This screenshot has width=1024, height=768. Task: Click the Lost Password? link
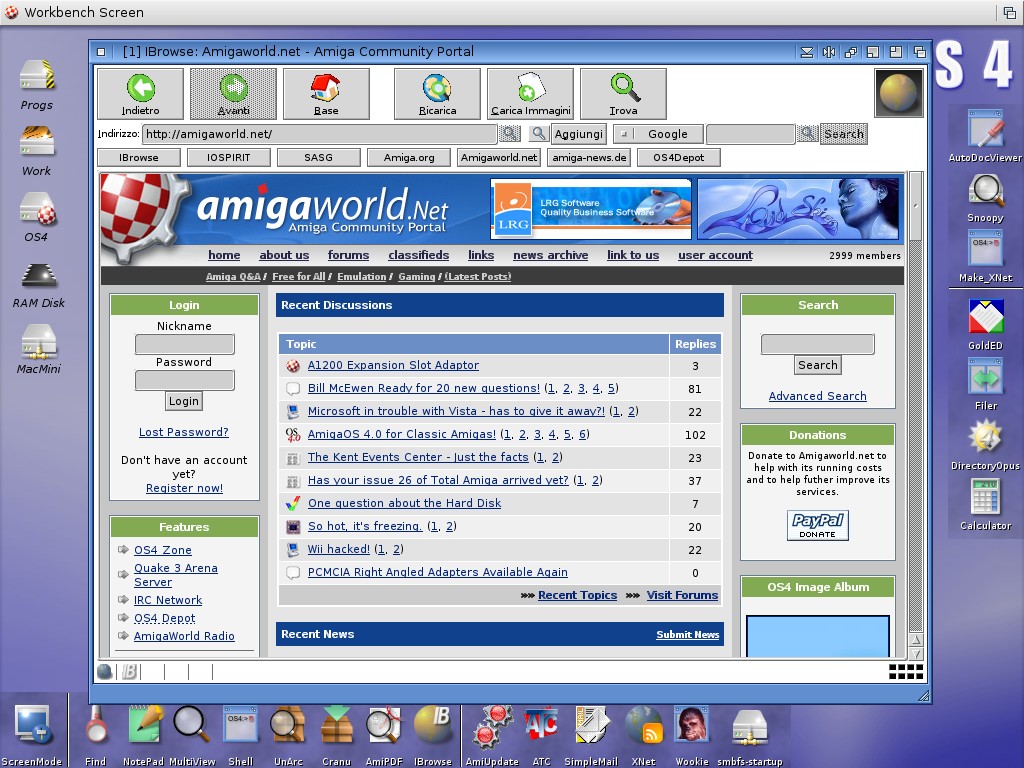click(x=184, y=432)
